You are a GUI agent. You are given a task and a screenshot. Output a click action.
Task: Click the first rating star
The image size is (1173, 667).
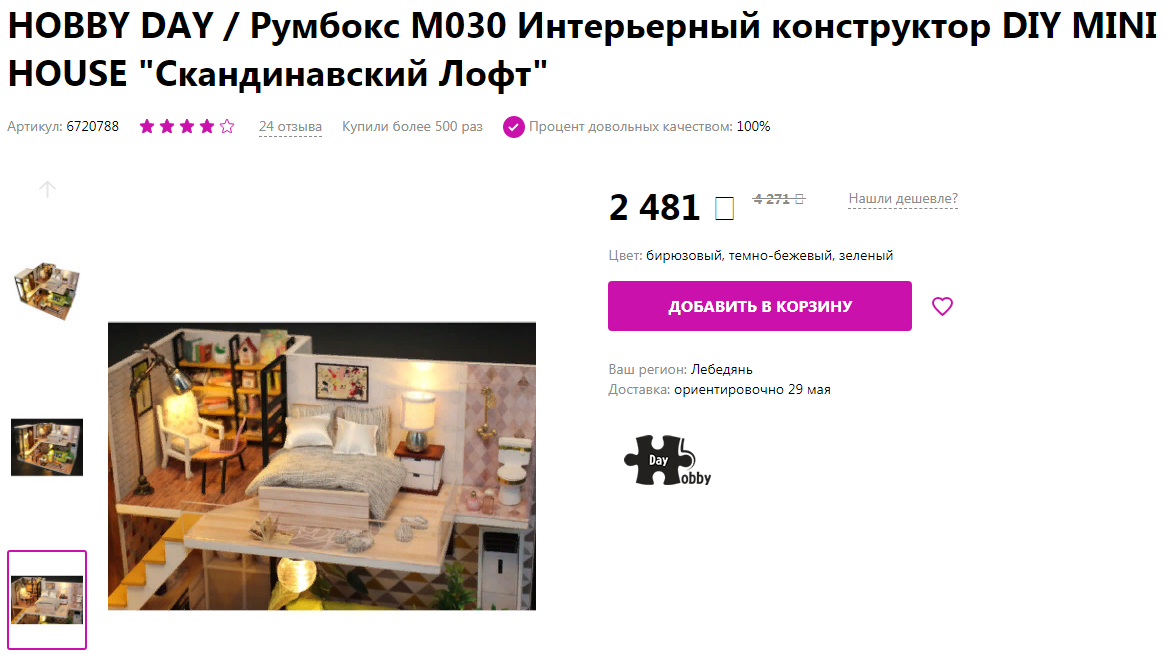coord(147,126)
